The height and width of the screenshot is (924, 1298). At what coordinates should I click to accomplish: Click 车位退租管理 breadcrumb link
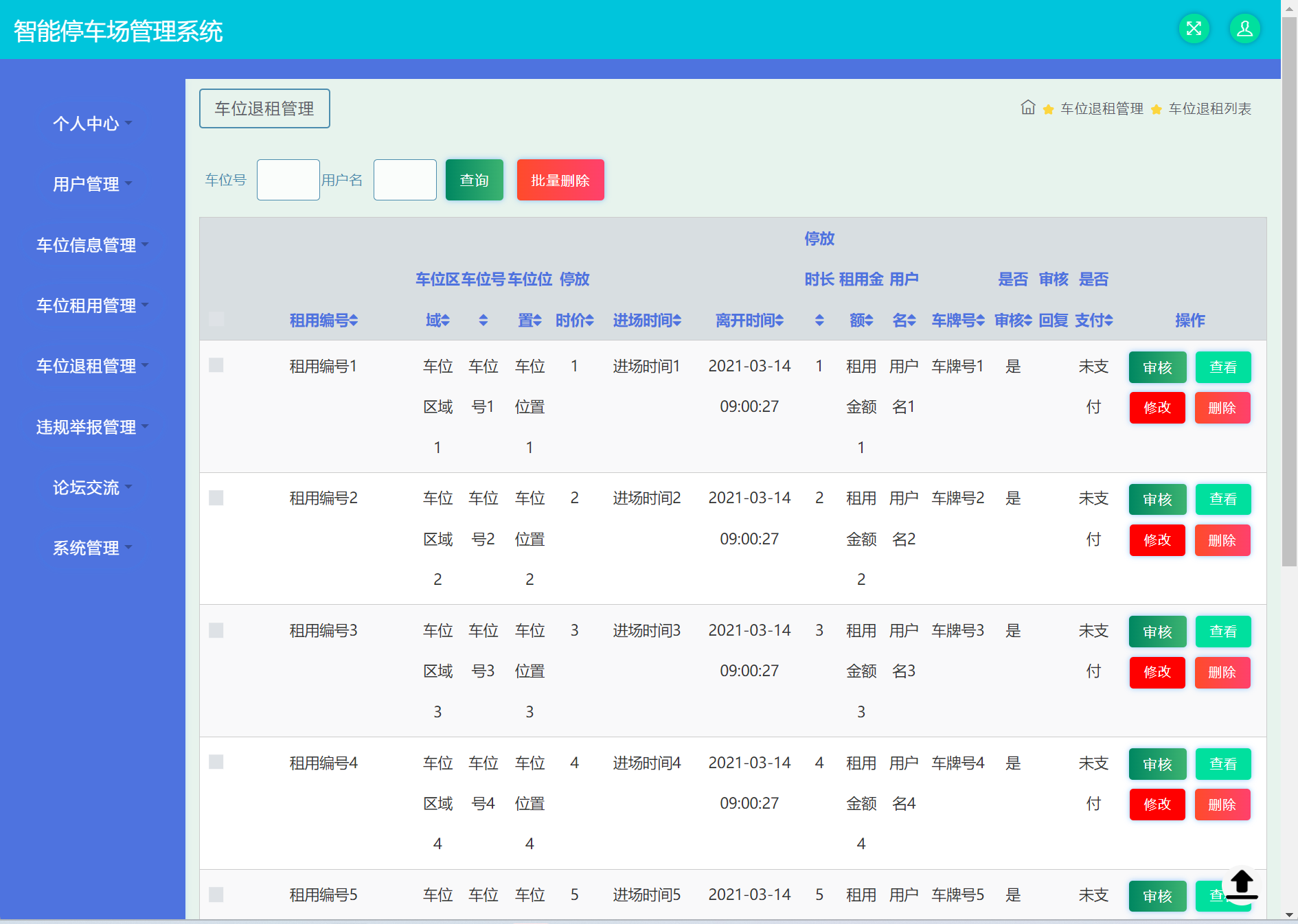(1102, 108)
